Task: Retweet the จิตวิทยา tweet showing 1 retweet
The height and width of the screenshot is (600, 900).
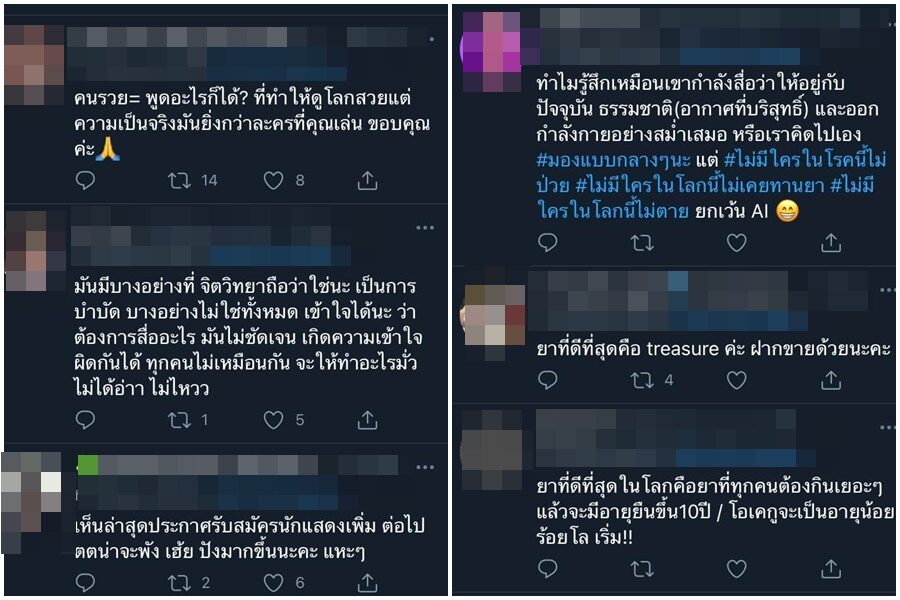Action: click(x=179, y=420)
